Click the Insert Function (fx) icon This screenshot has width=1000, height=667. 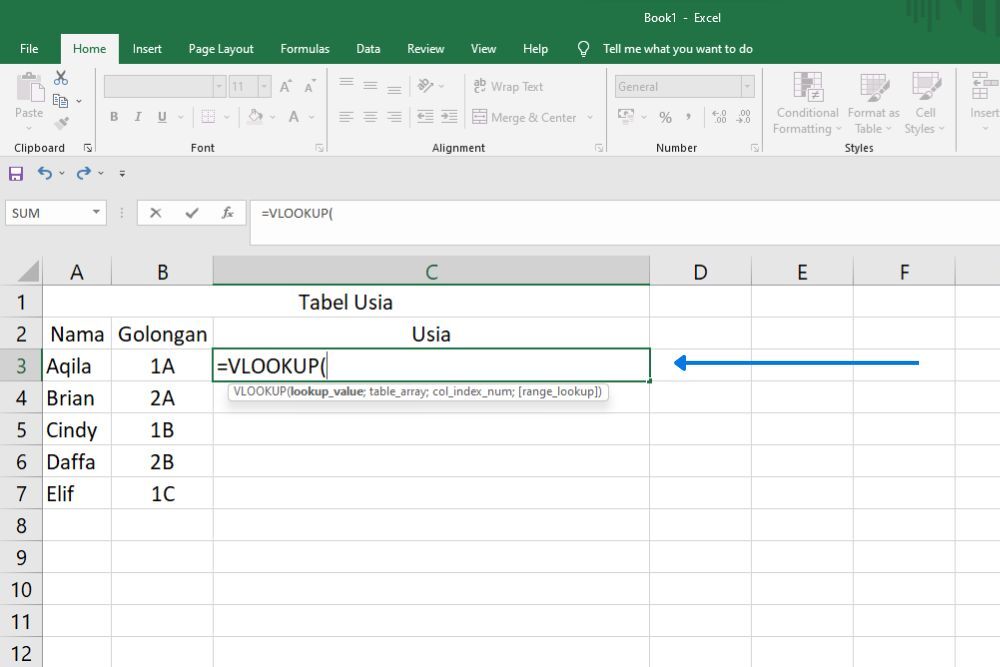(227, 213)
